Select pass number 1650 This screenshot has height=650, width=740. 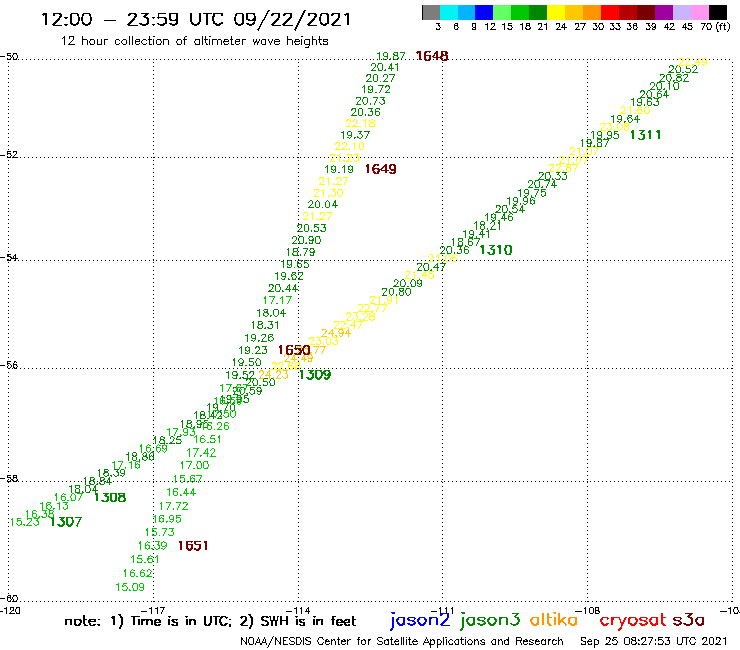[x=294, y=350]
